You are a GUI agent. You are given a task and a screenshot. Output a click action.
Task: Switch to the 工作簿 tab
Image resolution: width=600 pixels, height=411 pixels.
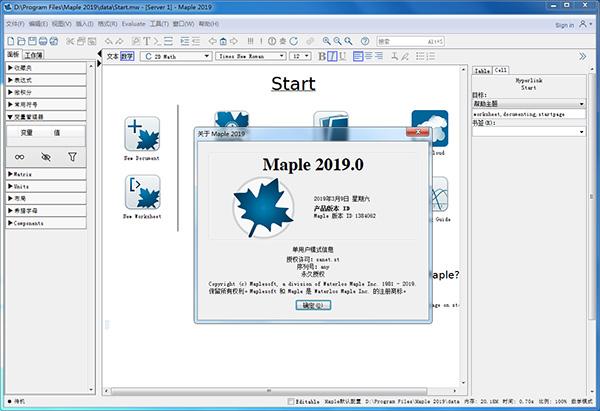point(33,55)
